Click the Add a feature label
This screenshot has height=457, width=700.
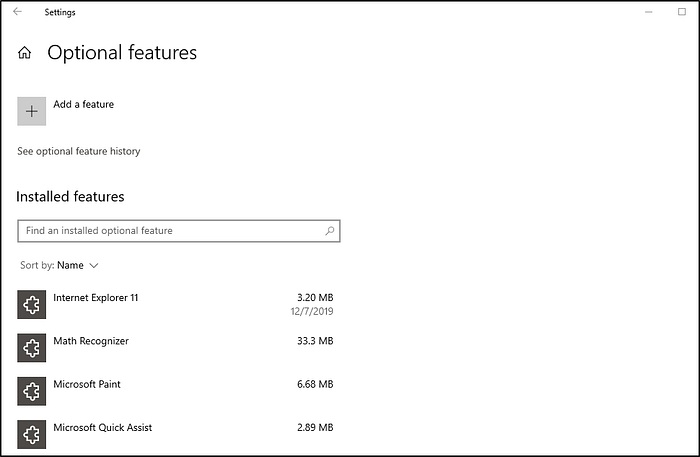[x=83, y=104]
